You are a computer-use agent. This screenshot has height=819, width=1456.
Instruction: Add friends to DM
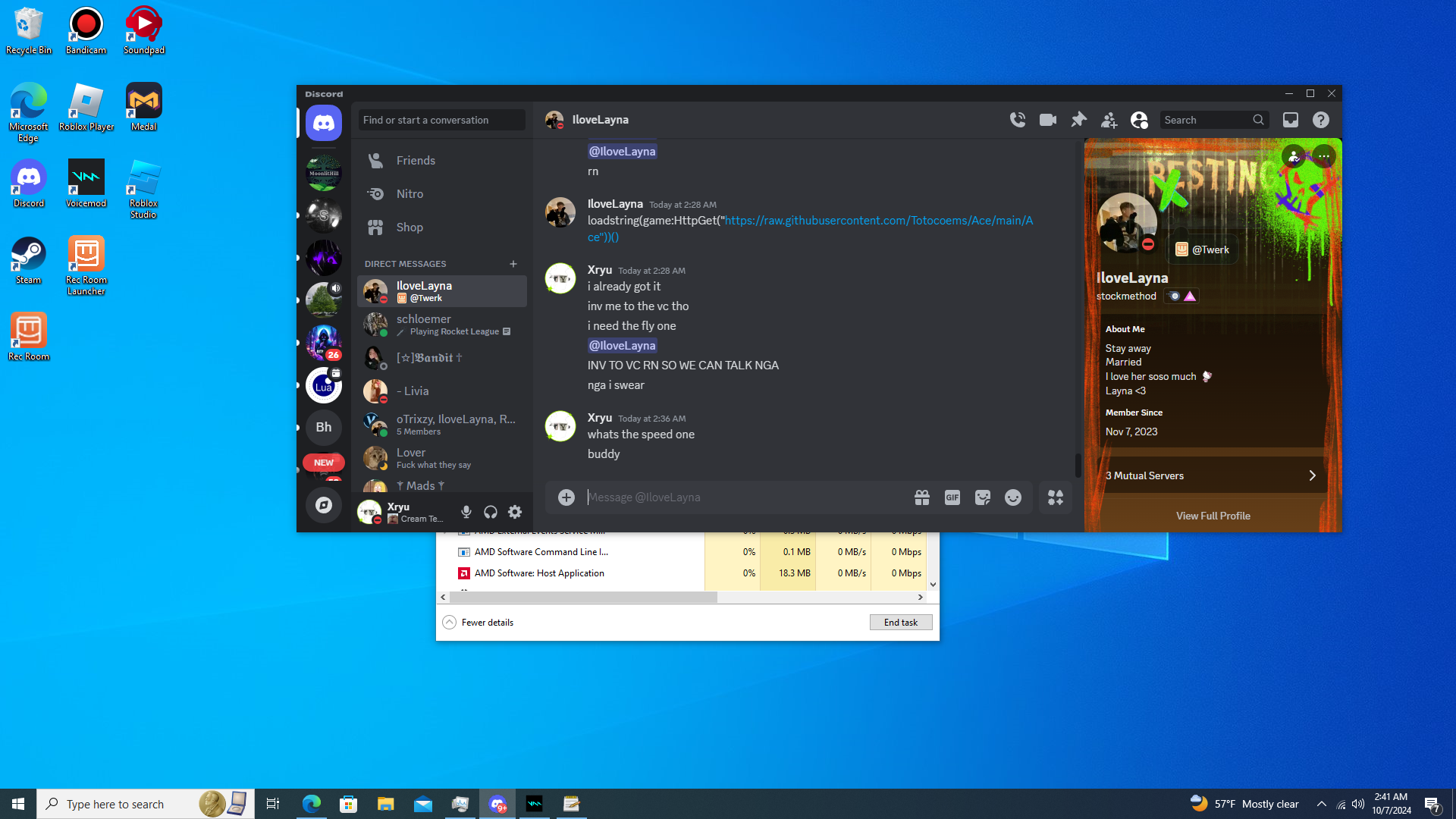tap(1109, 120)
